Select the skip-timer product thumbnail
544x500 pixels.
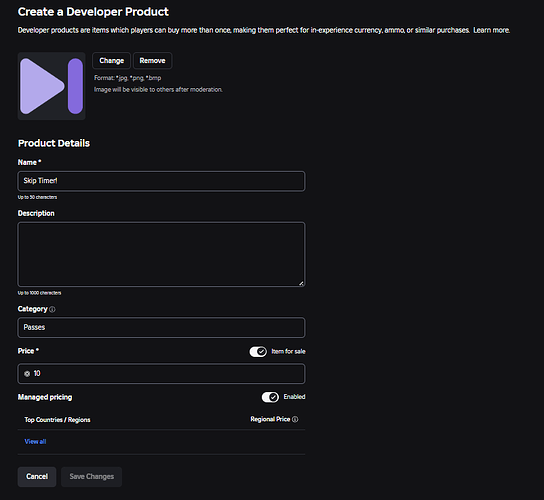click(x=51, y=86)
